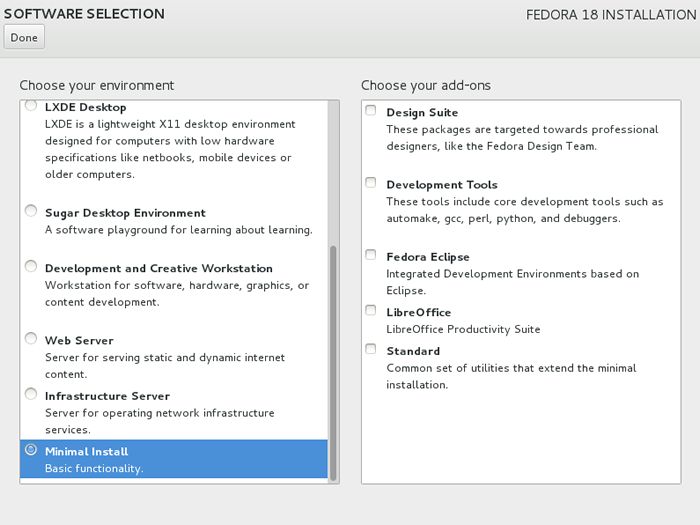This screenshot has width=700, height=525.
Task: Click the 'LXDE Desktop' title text
Action: pos(86,108)
